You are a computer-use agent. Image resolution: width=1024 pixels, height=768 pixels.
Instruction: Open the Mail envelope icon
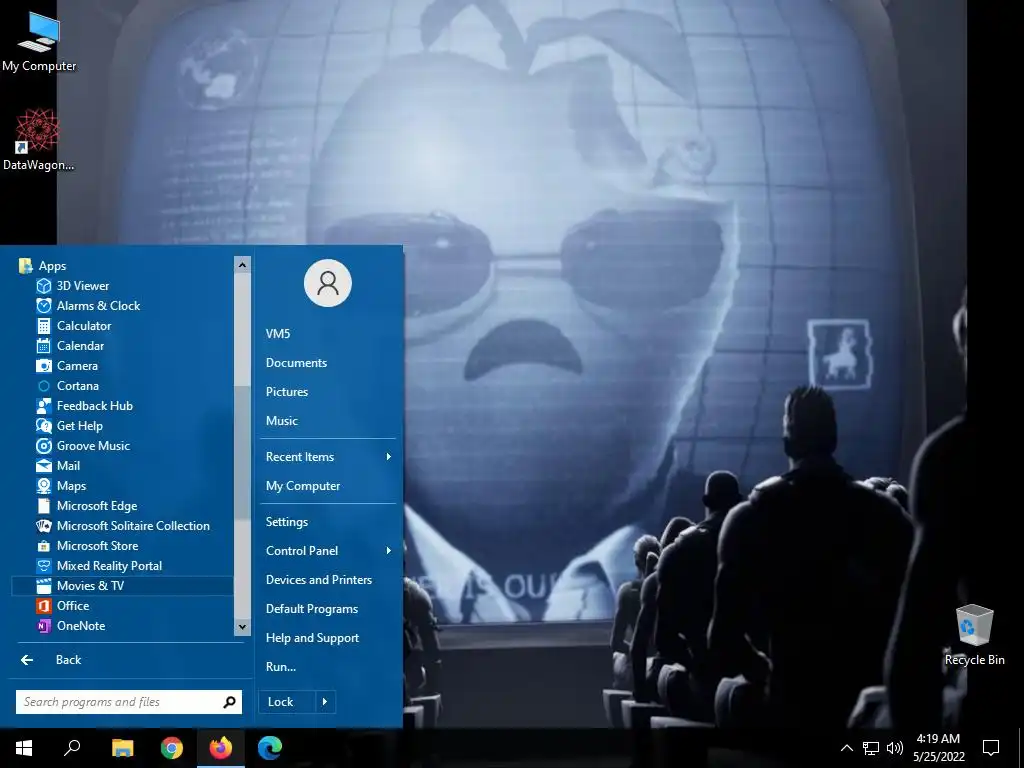pyautogui.click(x=44, y=466)
